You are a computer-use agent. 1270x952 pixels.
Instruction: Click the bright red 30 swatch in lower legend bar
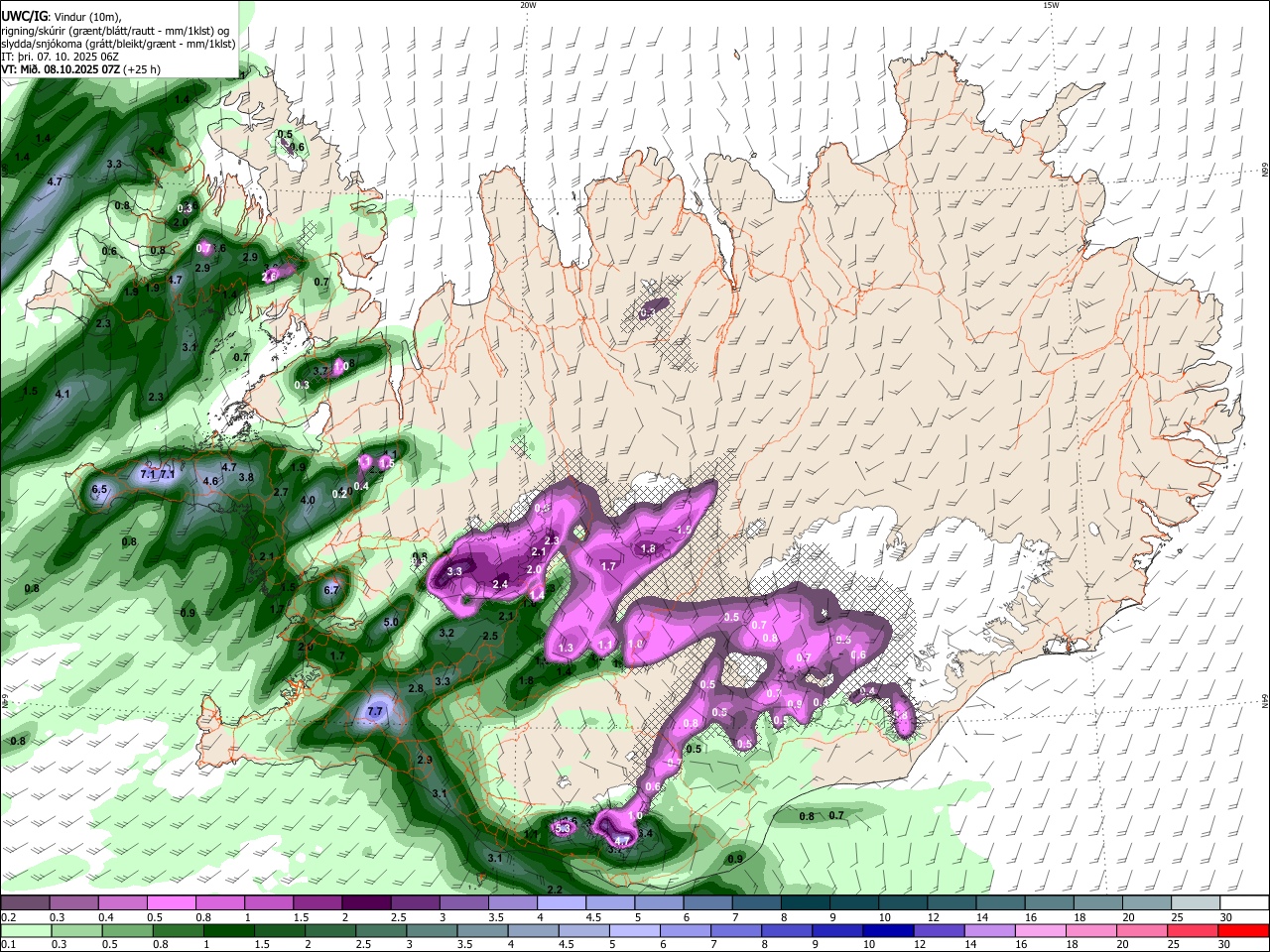[1245, 930]
